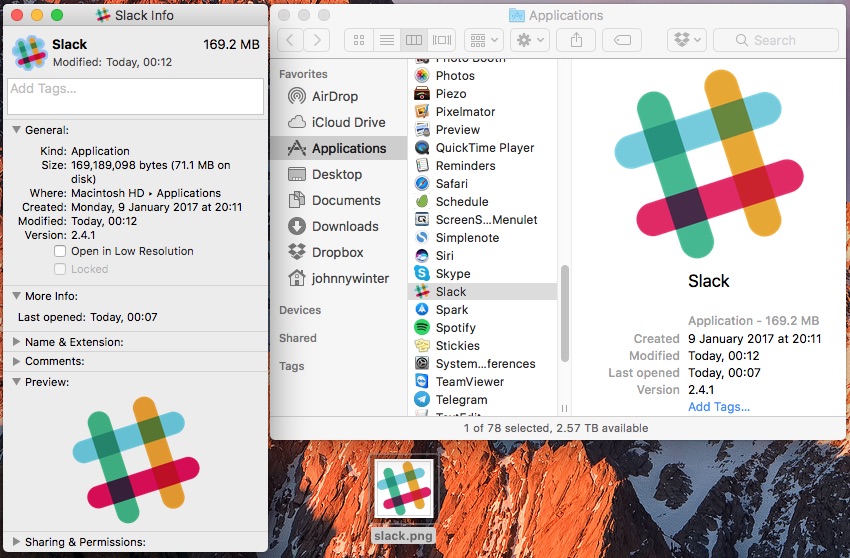This screenshot has height=558, width=850.
Task: Select the Pixelmator app icon
Action: tap(422, 111)
